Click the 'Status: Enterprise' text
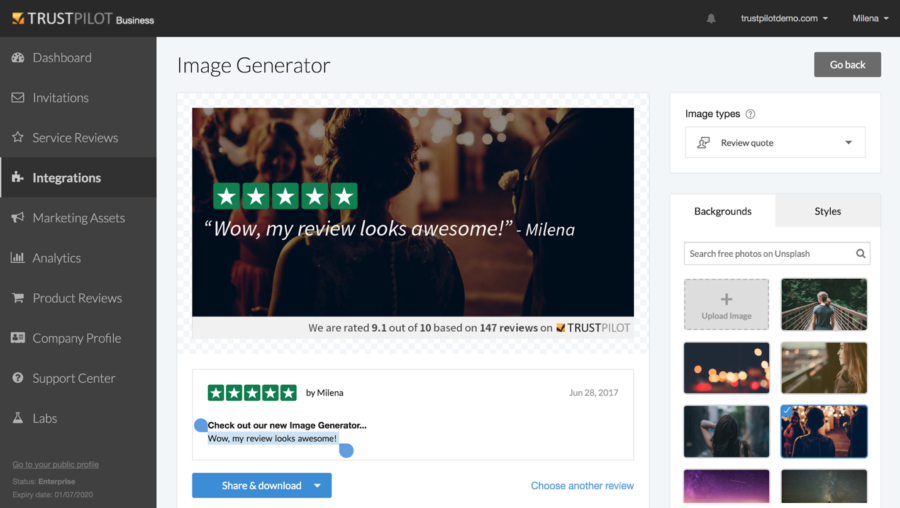 tap(44, 482)
